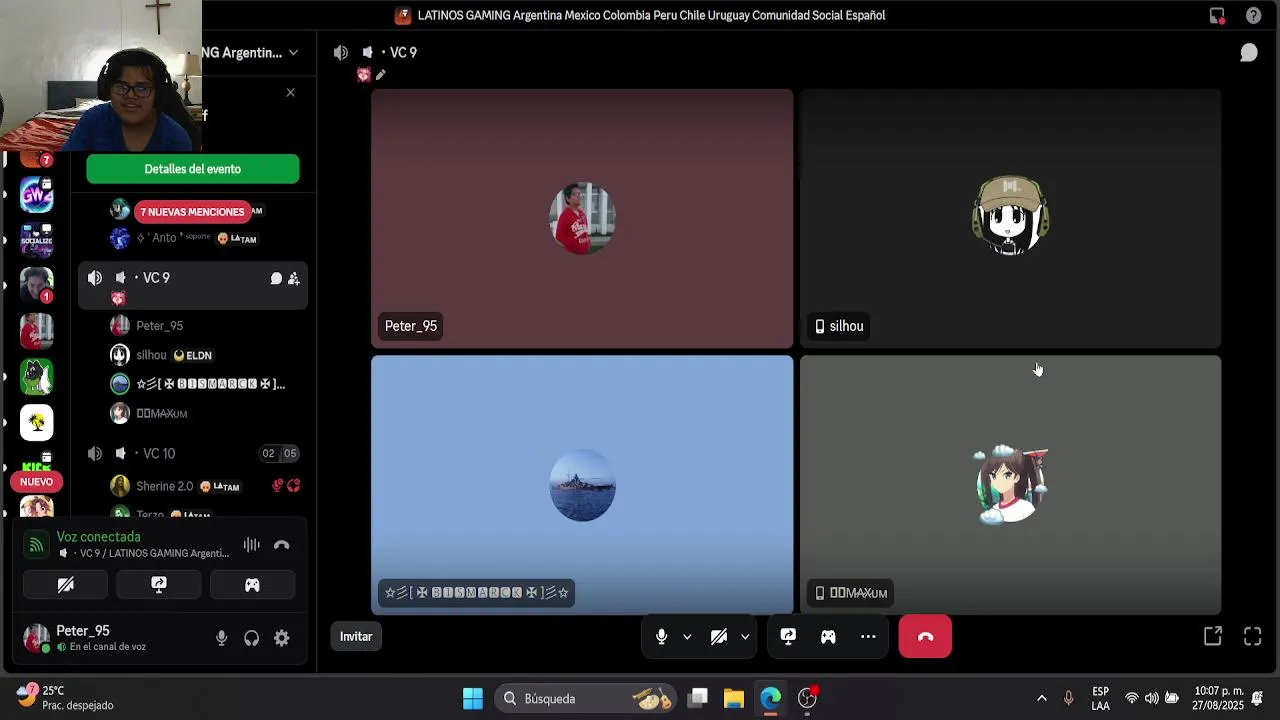Pop out the call window
The image size is (1280, 720).
pyautogui.click(x=1213, y=636)
